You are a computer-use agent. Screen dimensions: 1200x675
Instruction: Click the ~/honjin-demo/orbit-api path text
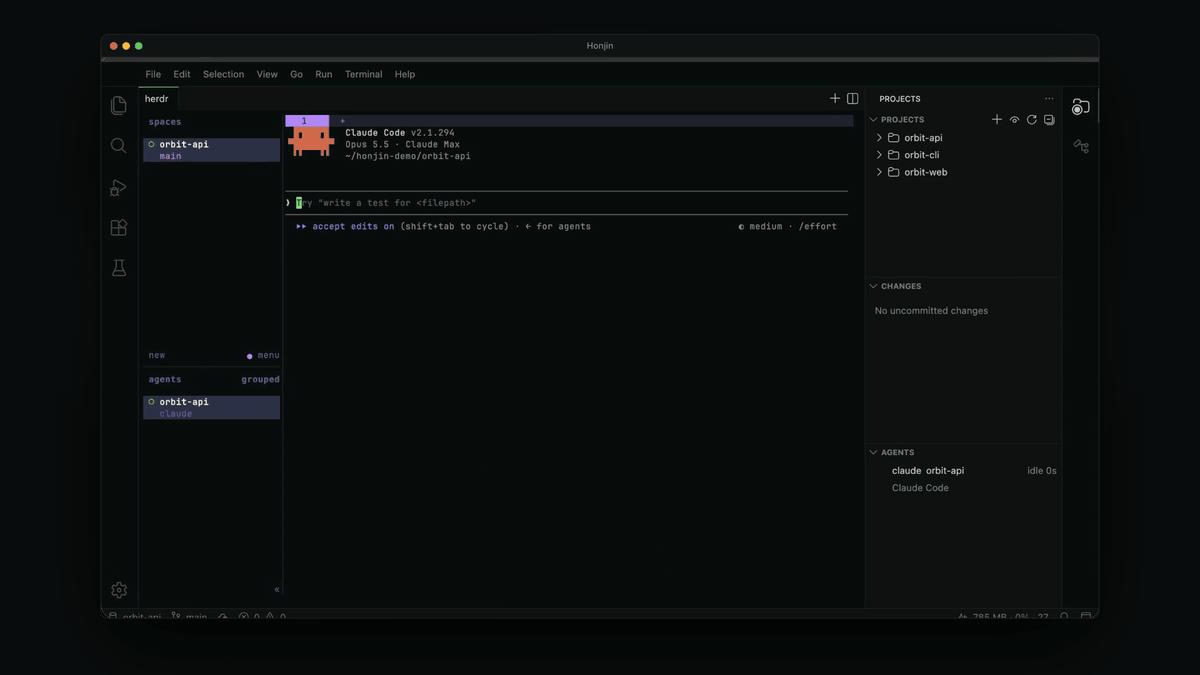click(408, 156)
